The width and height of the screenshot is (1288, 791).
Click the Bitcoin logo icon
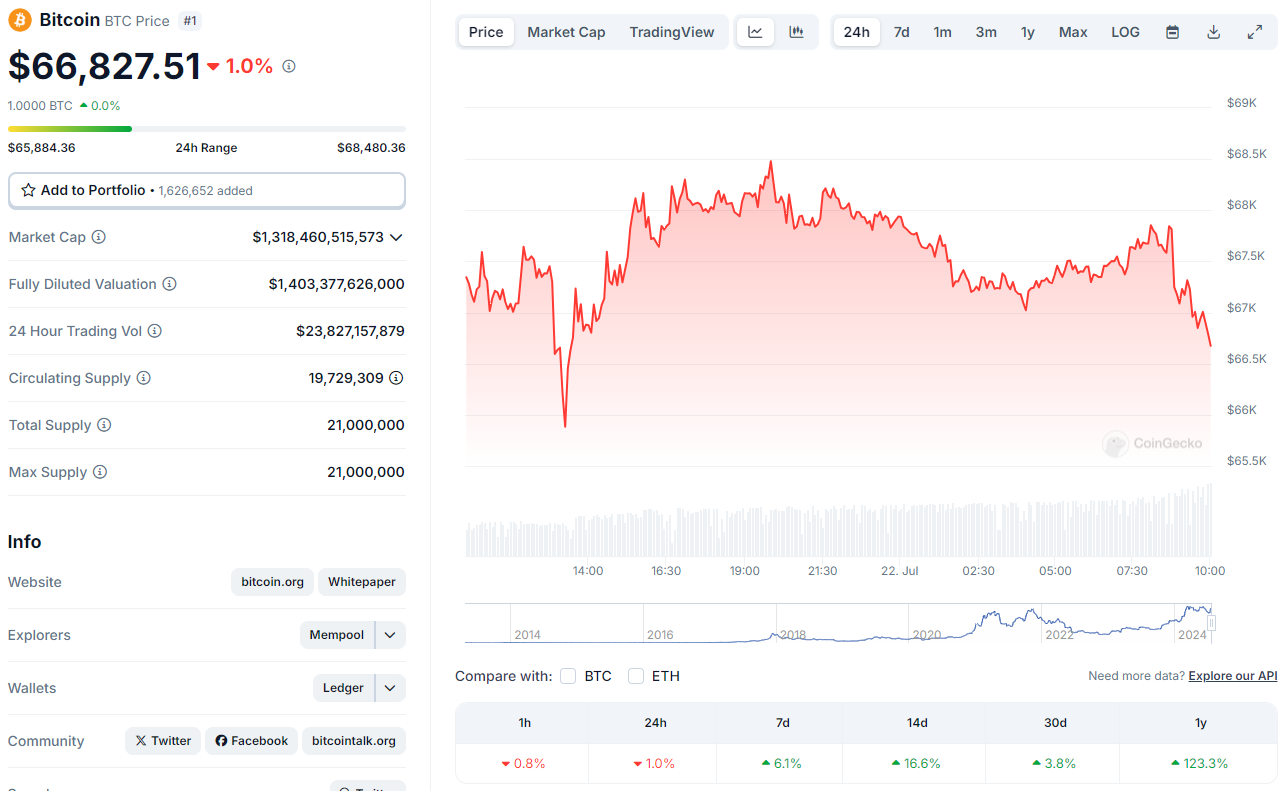(x=20, y=20)
